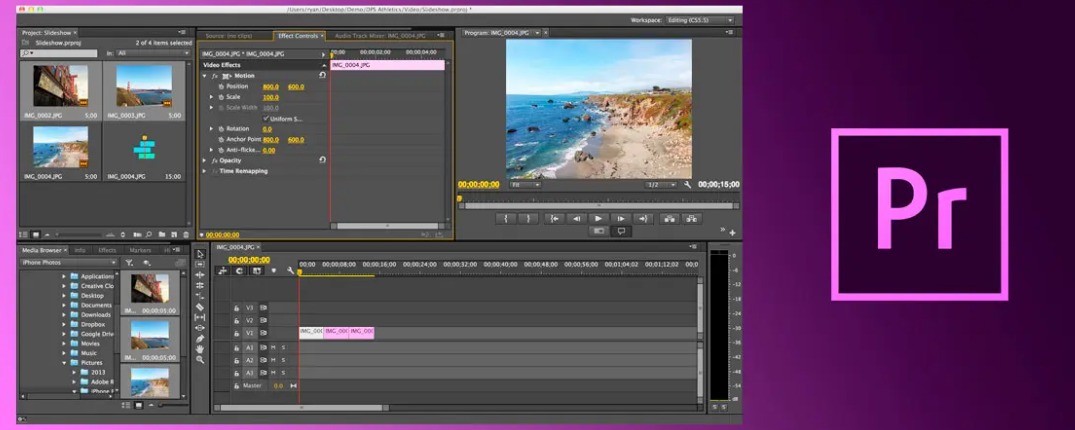This screenshot has width=1075, height=430.
Task: Select the Razor tool in the tools panel
Action: [200, 307]
